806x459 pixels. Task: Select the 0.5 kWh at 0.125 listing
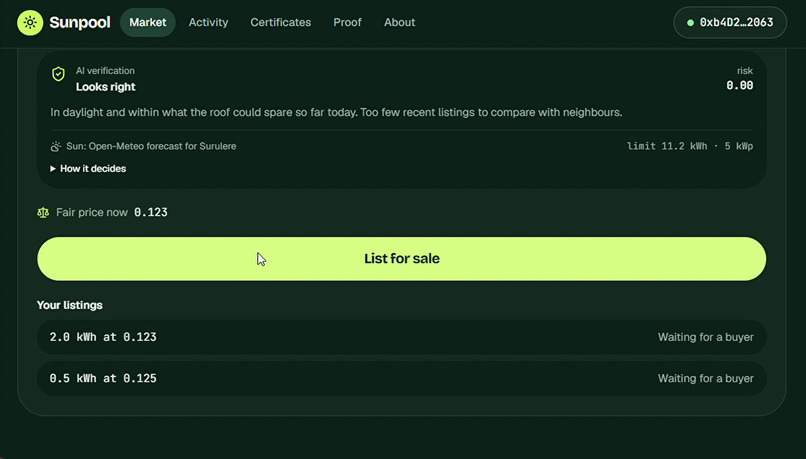[401, 378]
